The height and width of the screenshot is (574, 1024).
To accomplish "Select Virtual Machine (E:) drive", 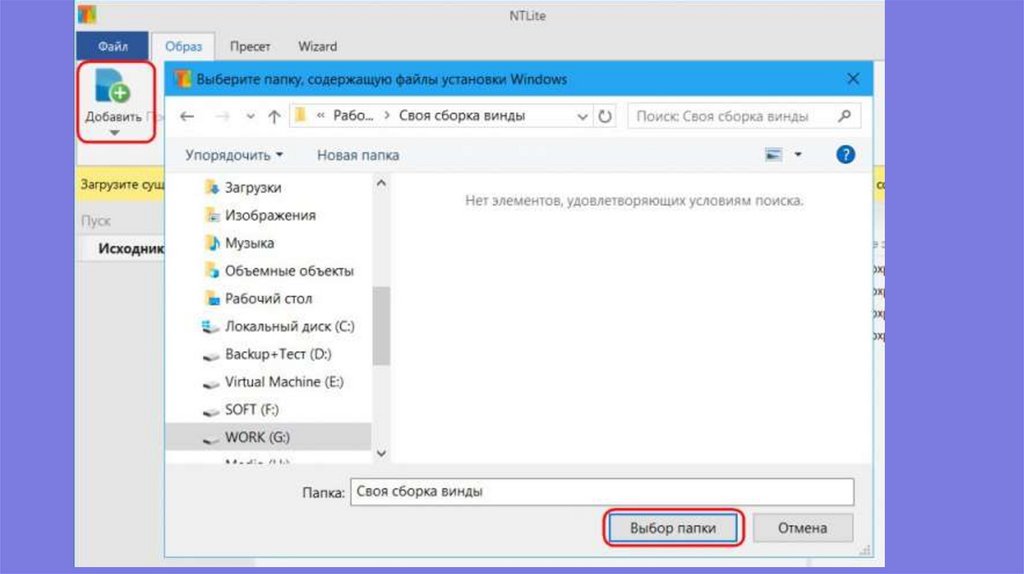I will (x=282, y=381).
